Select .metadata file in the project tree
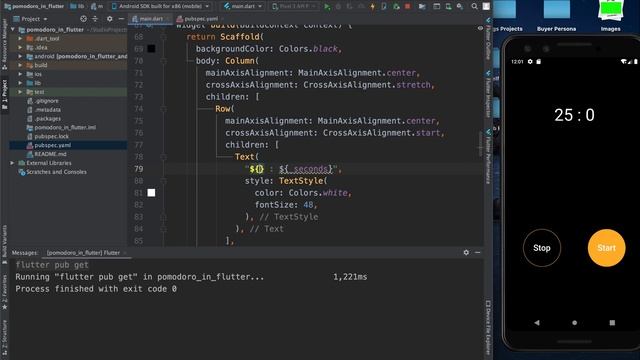Screen dimensions: 640x360 tap(44, 110)
